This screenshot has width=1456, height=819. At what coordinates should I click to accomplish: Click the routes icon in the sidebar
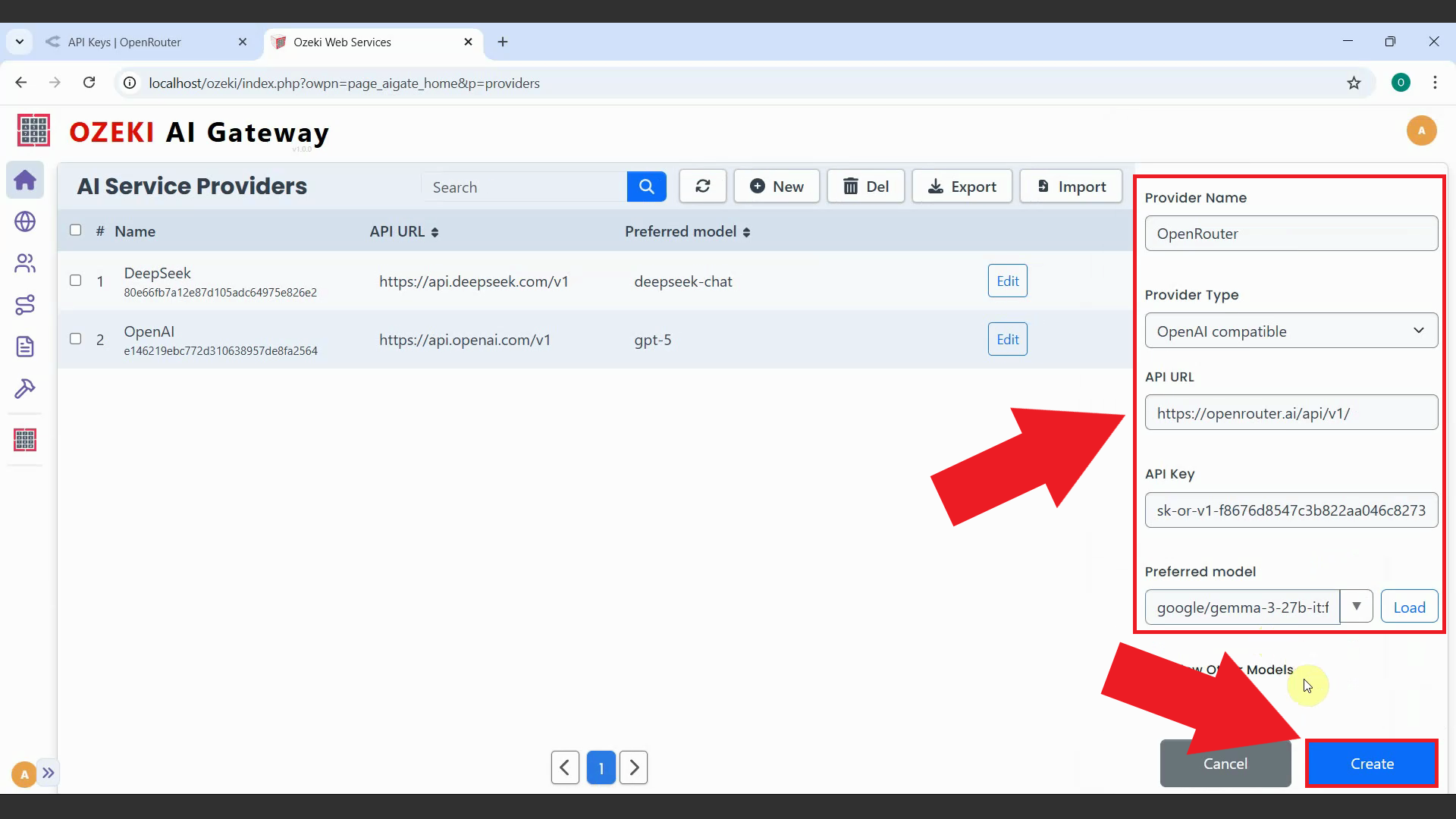(25, 305)
